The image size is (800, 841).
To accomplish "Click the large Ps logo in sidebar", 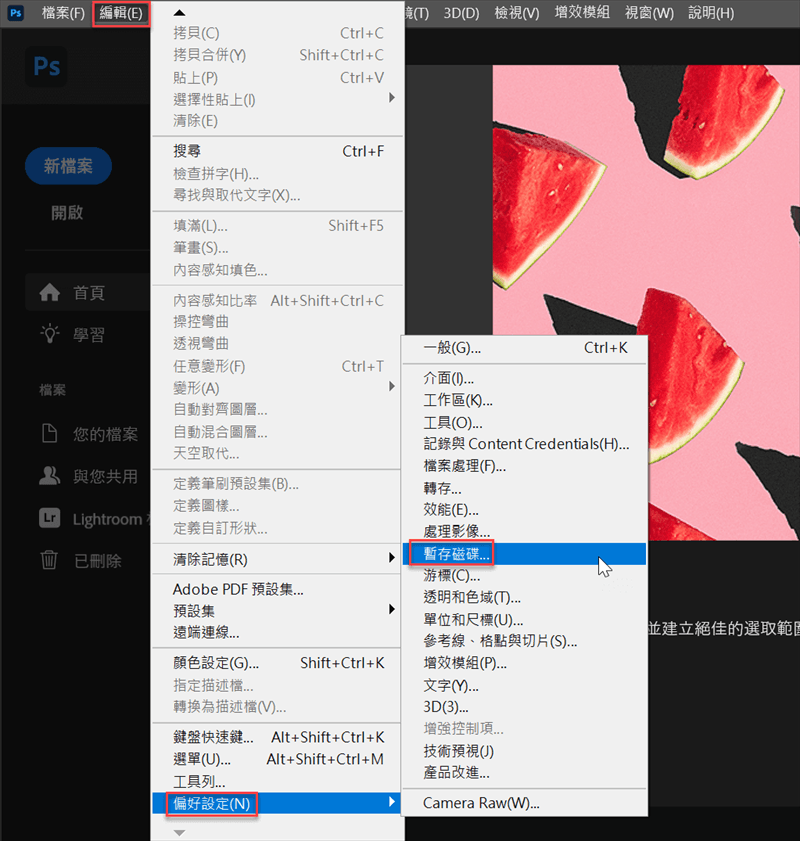I will [x=46, y=67].
